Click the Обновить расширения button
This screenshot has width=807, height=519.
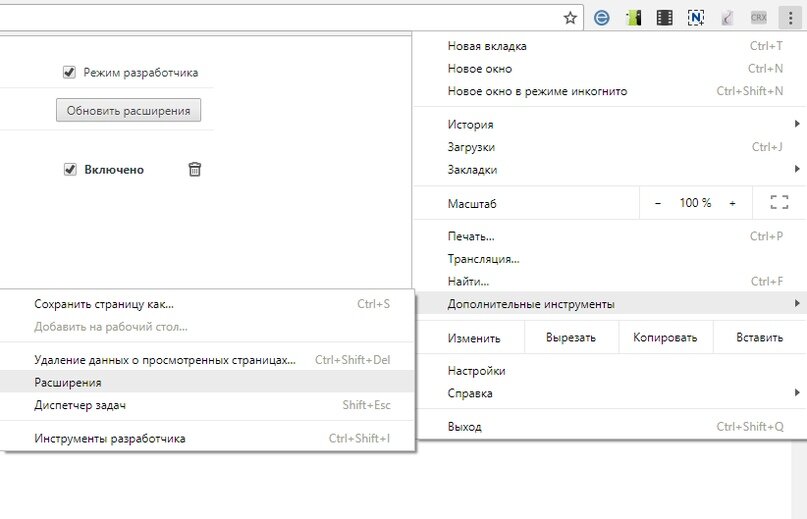point(129,110)
